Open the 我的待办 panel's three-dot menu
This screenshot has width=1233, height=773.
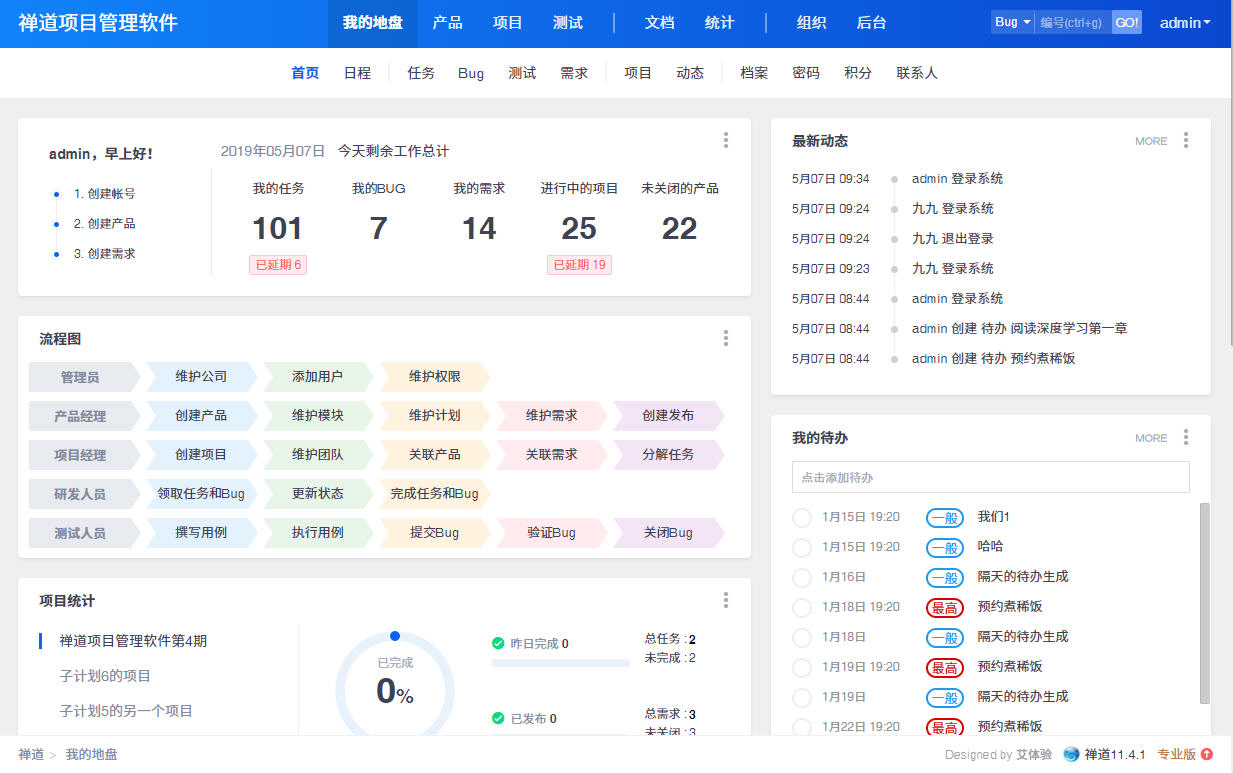[x=1186, y=438]
